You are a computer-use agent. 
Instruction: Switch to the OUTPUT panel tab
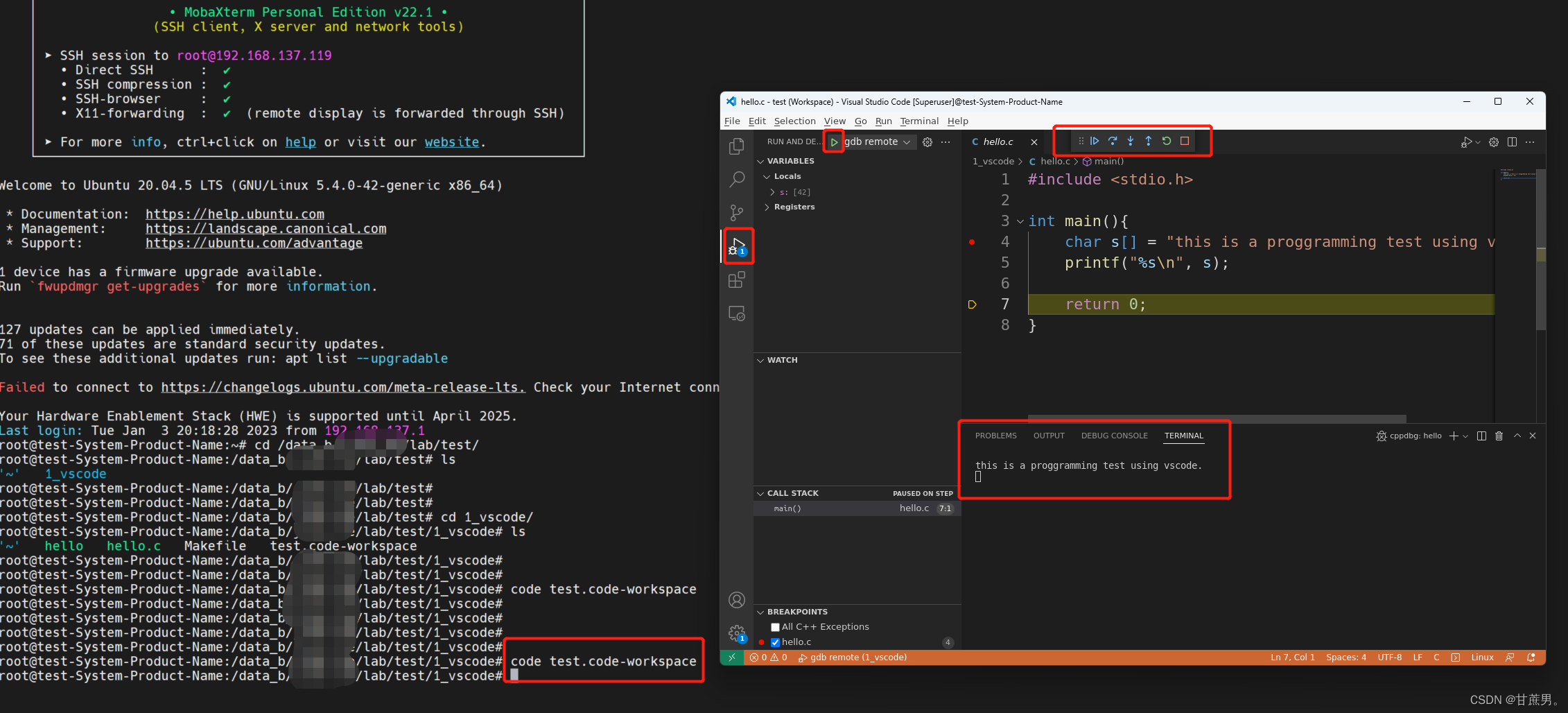pyautogui.click(x=1049, y=436)
